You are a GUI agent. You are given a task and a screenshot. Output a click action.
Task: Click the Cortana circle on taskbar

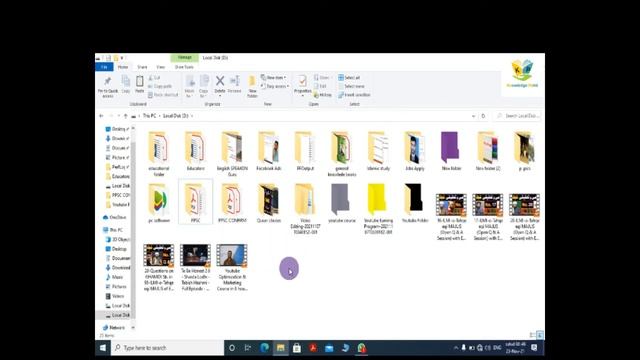point(232,348)
